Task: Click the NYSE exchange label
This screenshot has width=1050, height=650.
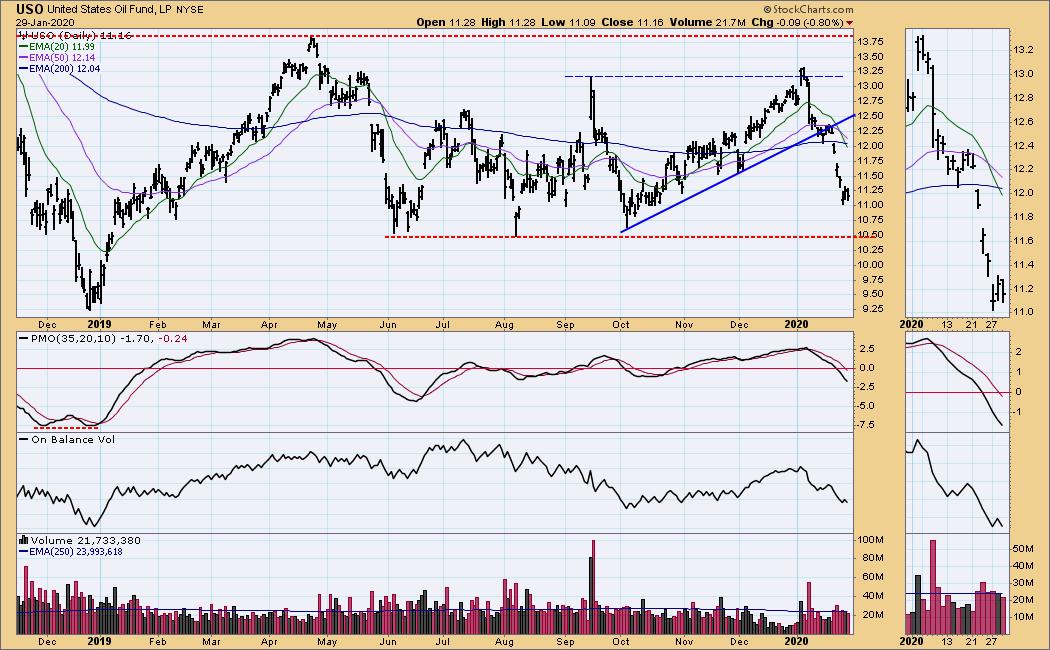Action: (x=190, y=9)
